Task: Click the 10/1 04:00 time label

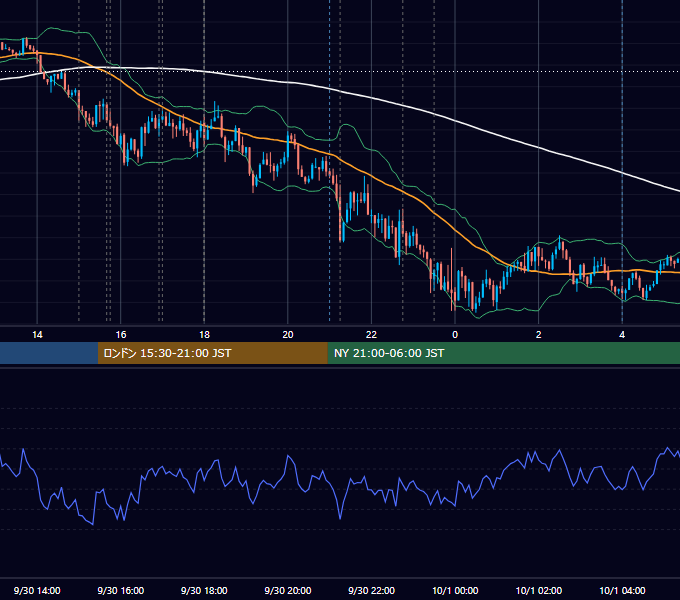Action: [x=622, y=590]
